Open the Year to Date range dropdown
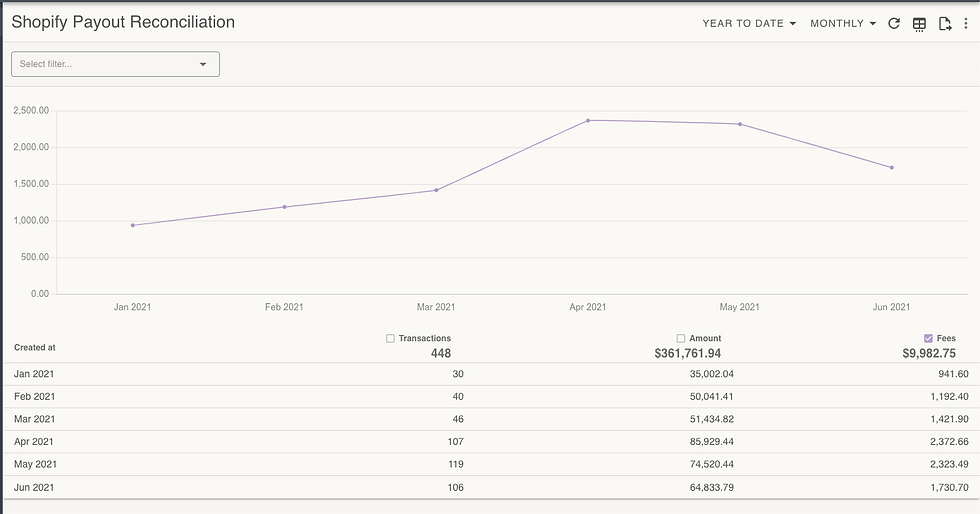This screenshot has width=980, height=514. click(749, 24)
